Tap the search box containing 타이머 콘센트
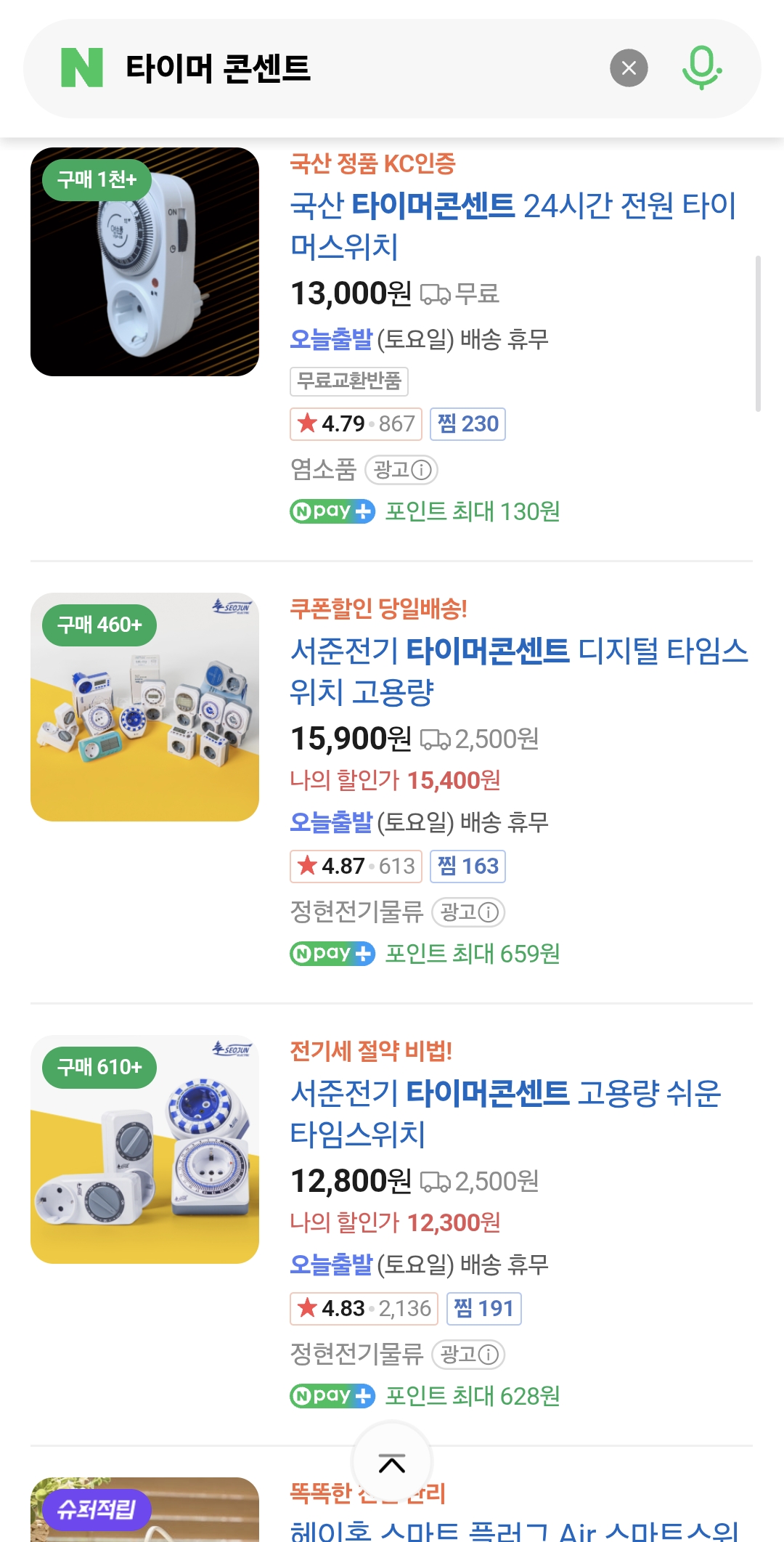 (348, 68)
